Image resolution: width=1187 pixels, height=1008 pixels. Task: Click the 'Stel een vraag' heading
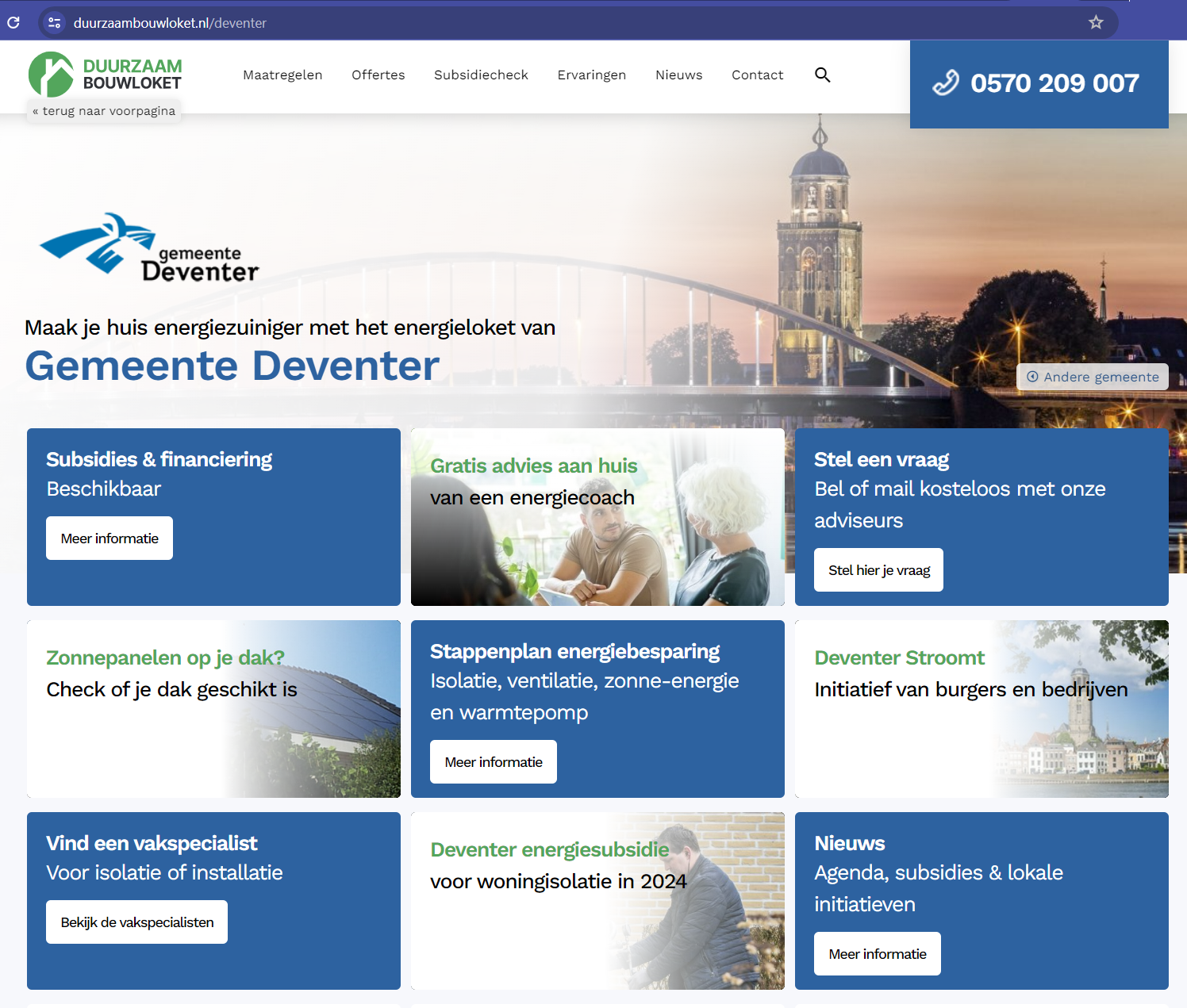(x=882, y=460)
